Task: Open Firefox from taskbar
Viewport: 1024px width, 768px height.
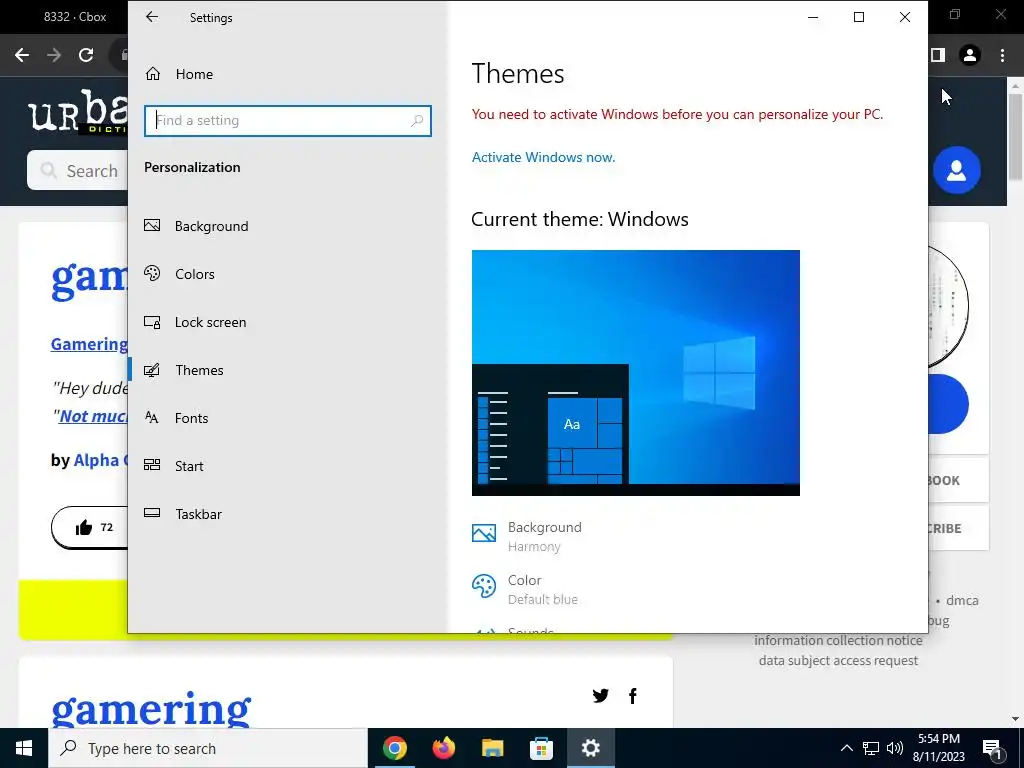Action: 443,748
